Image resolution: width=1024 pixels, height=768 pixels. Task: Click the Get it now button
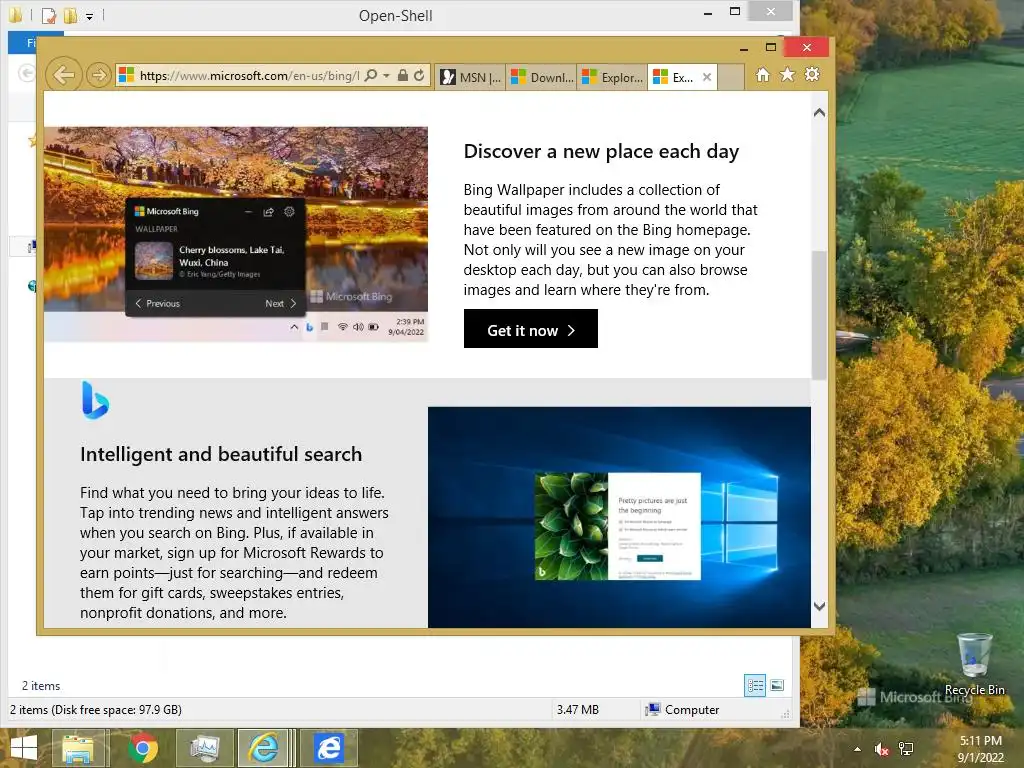(530, 328)
